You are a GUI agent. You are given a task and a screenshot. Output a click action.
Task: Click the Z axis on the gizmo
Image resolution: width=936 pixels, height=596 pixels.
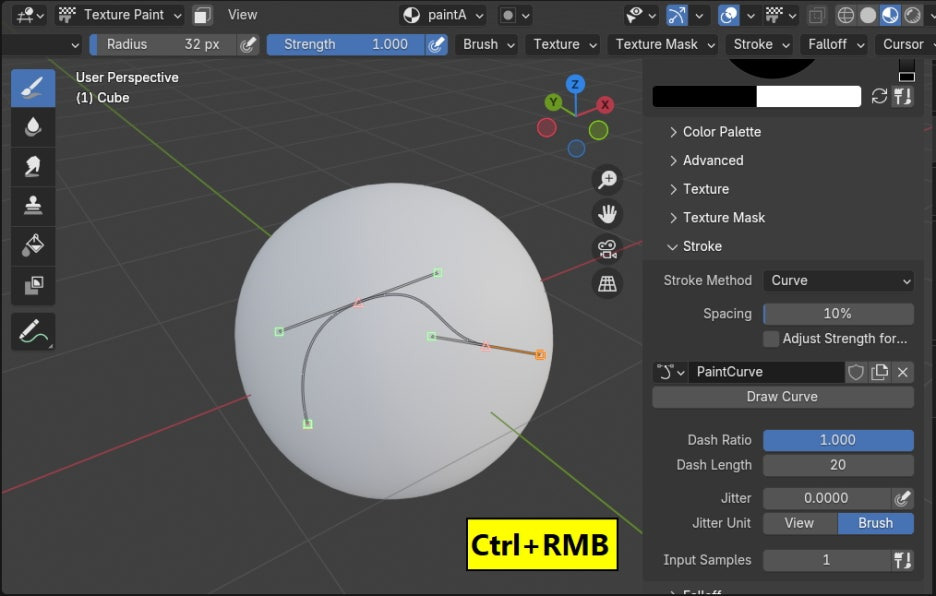click(575, 84)
